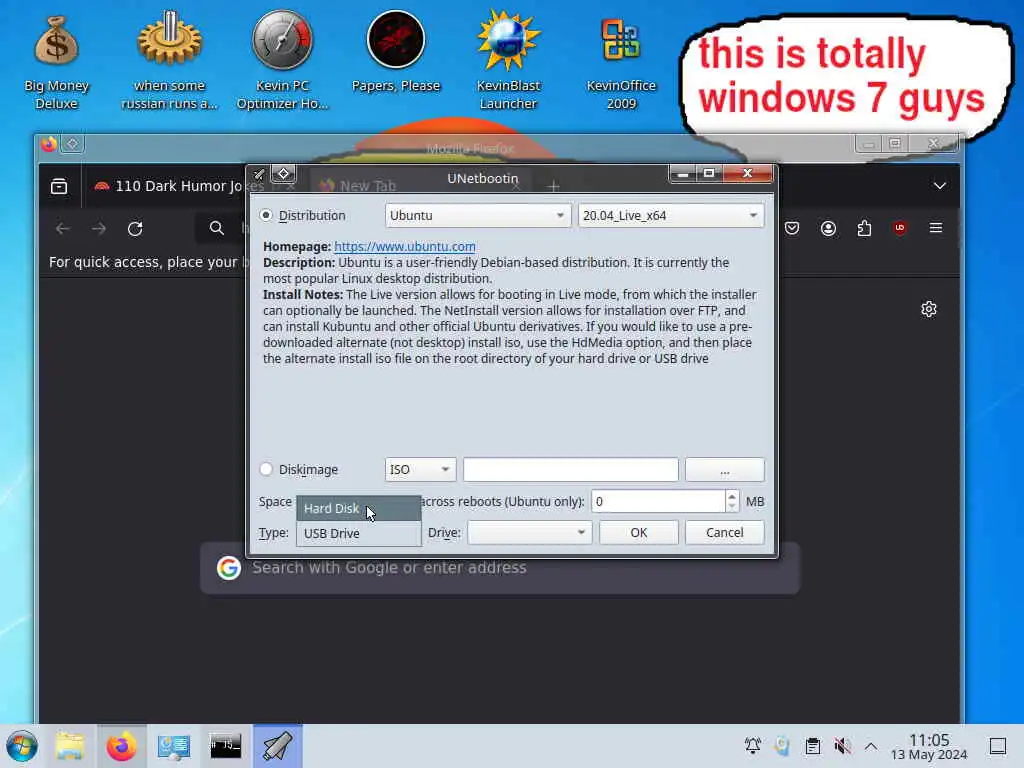Open clipboard tray icon

click(812, 746)
